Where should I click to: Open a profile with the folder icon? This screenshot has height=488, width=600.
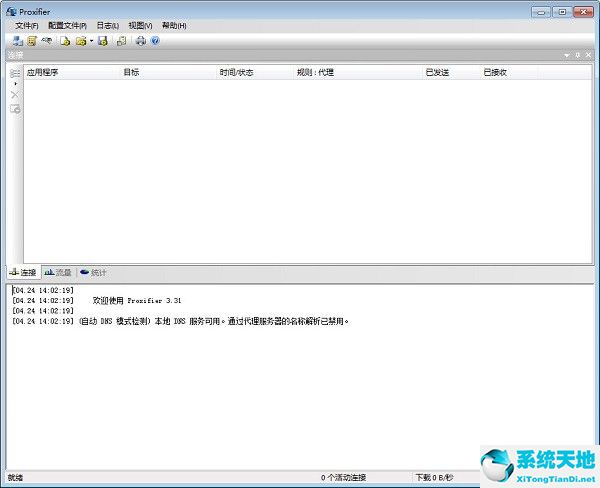point(81,41)
